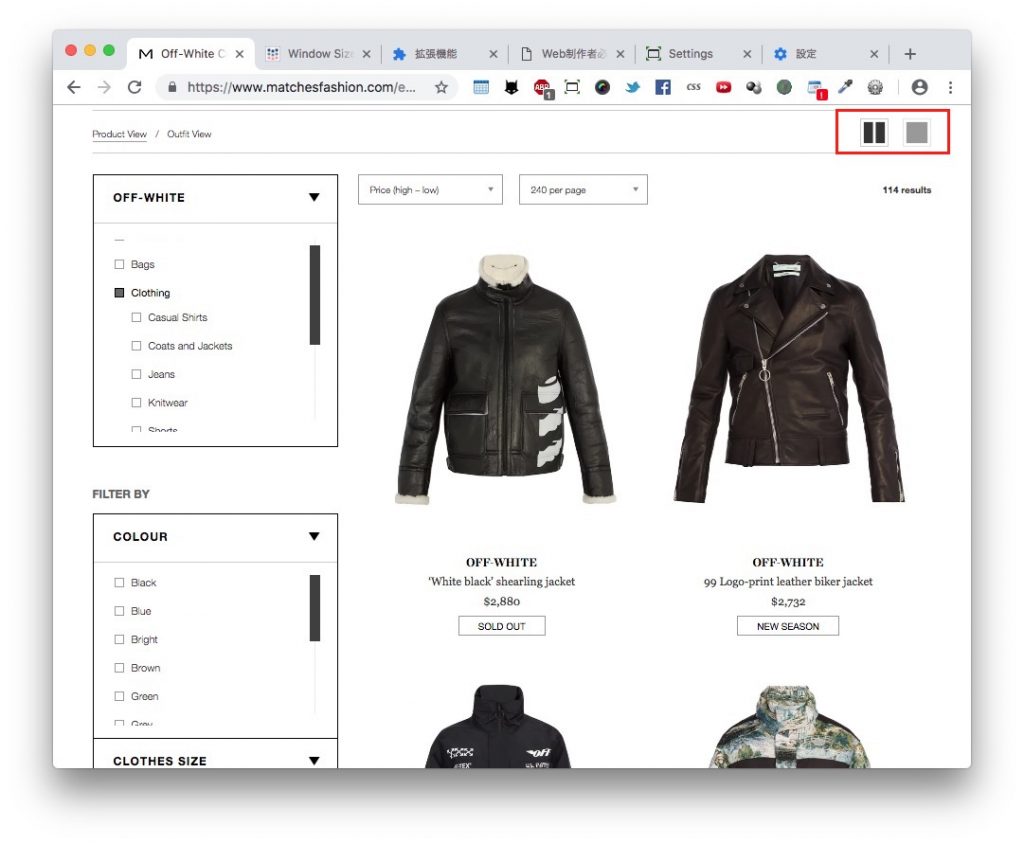Open the Product View link
Viewport: 1024px width, 844px height.
point(120,134)
